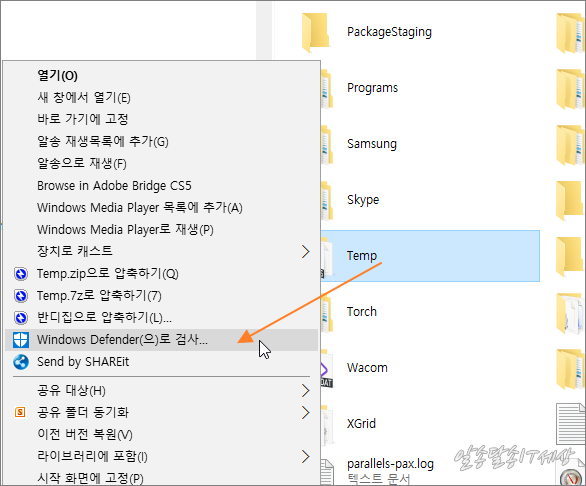Open the 라이브러리에 포함(I) menu entry
Screen dimensions: 586x486
pos(161,456)
